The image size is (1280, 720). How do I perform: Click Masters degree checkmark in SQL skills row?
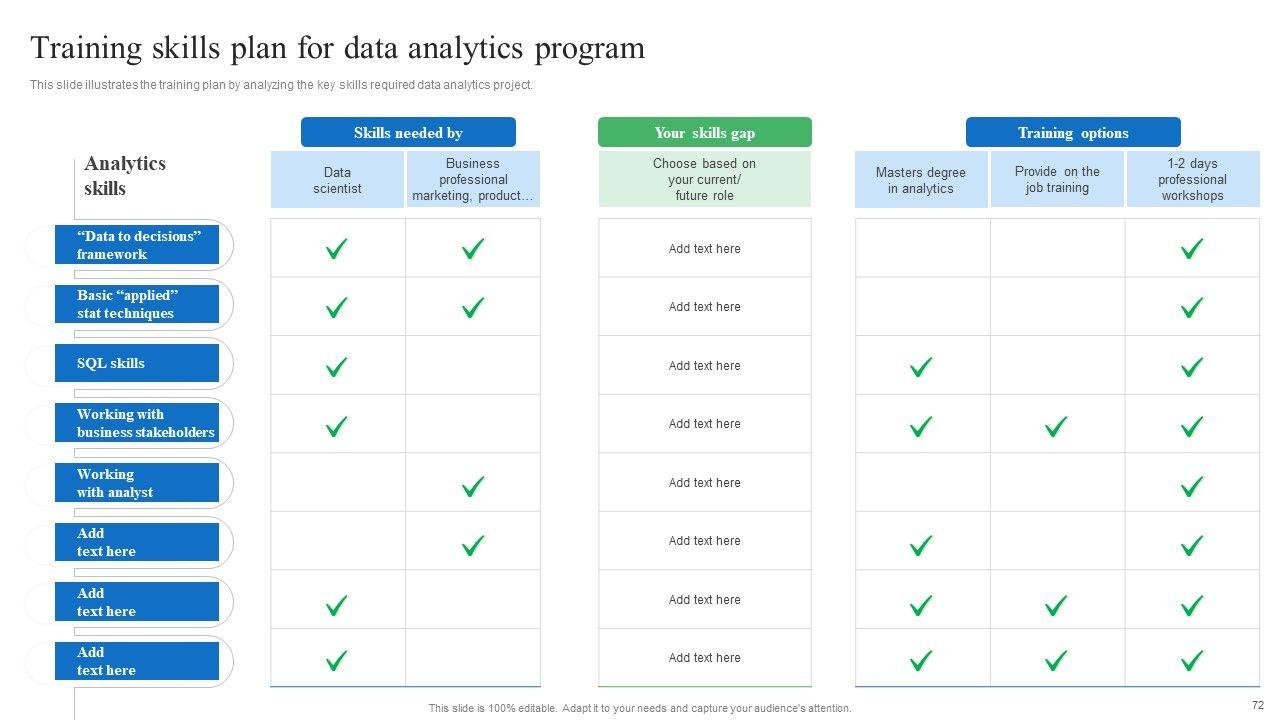pyautogui.click(x=921, y=367)
